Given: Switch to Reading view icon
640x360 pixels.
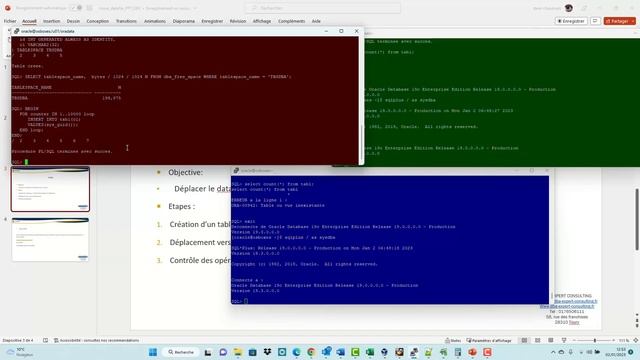Looking at the screenshot, I should (x=551, y=340).
